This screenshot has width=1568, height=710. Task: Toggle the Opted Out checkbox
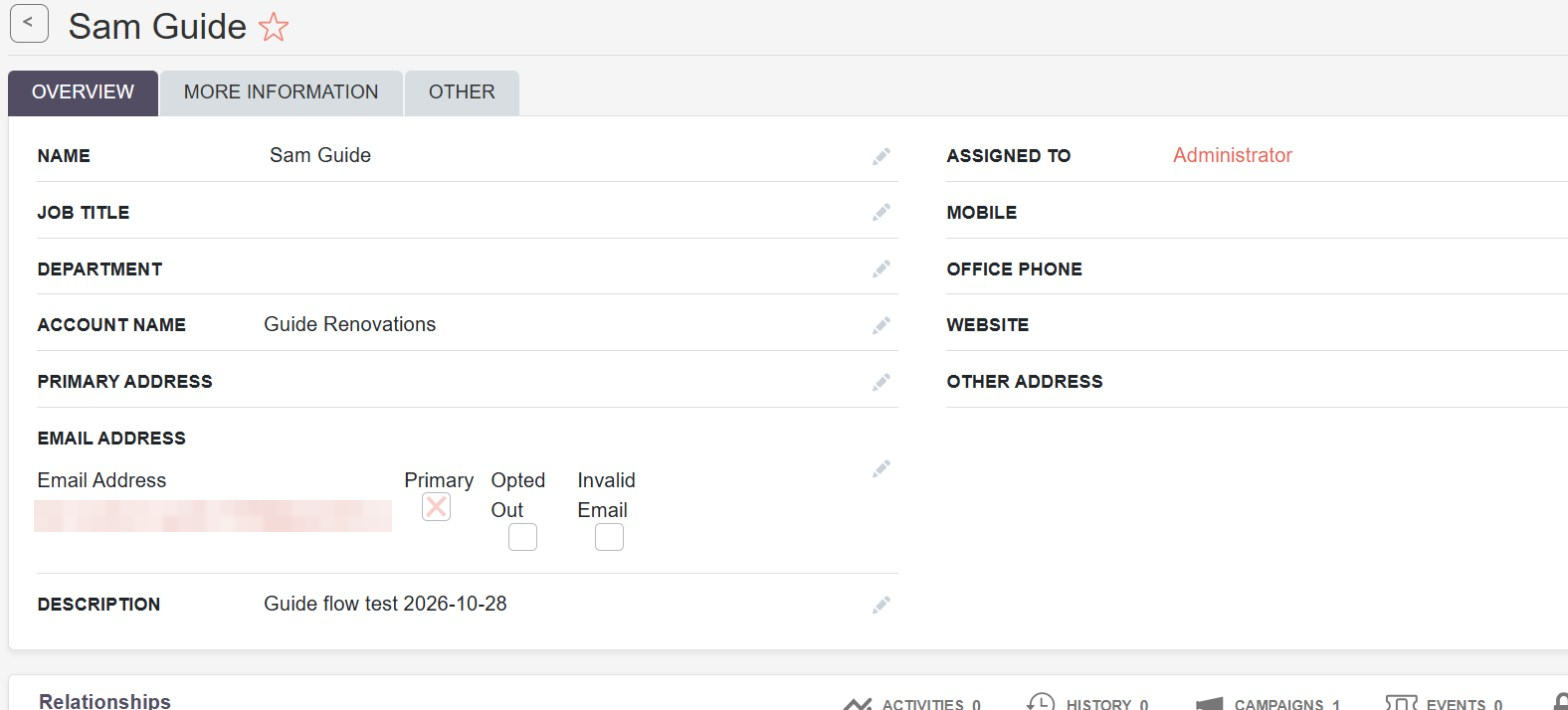522,537
